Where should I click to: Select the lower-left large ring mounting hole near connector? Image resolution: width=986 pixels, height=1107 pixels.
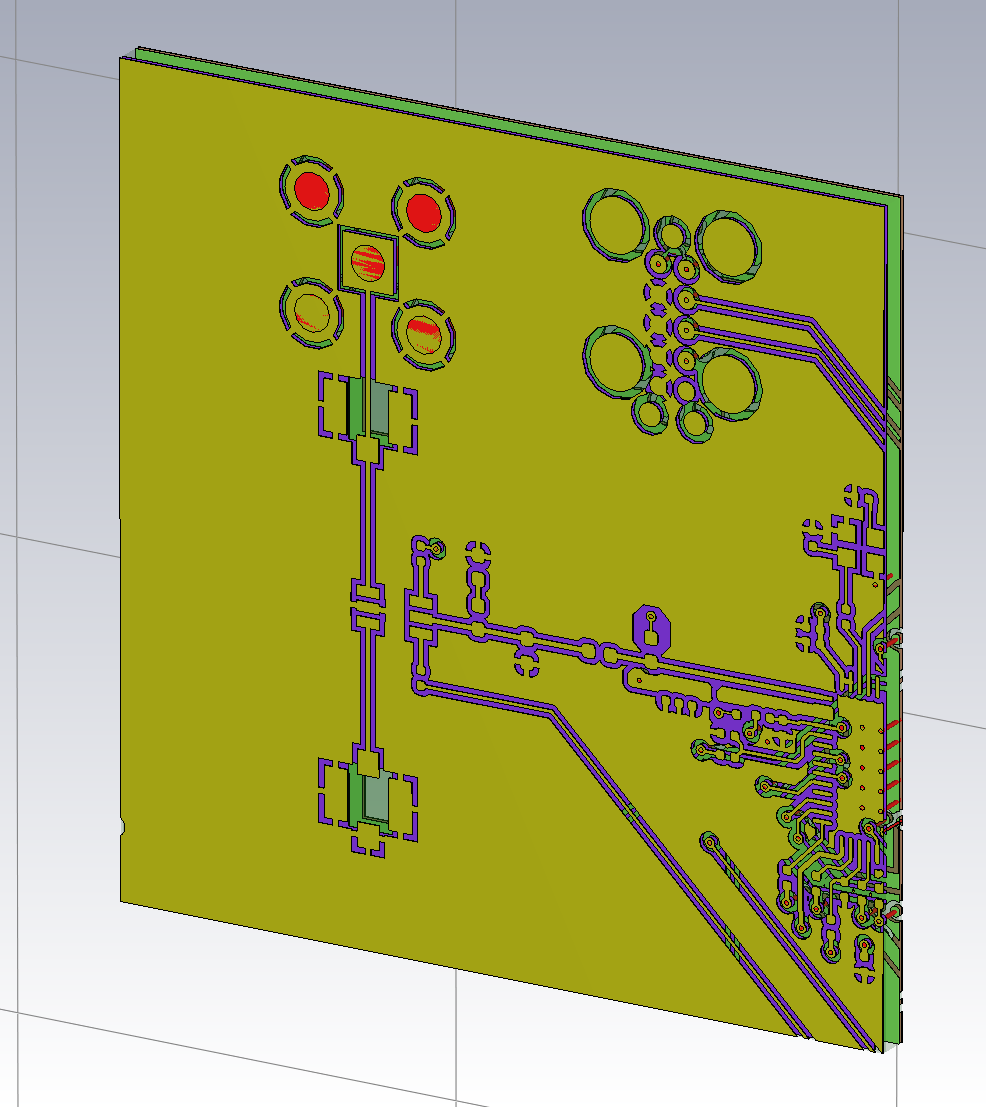pos(615,361)
